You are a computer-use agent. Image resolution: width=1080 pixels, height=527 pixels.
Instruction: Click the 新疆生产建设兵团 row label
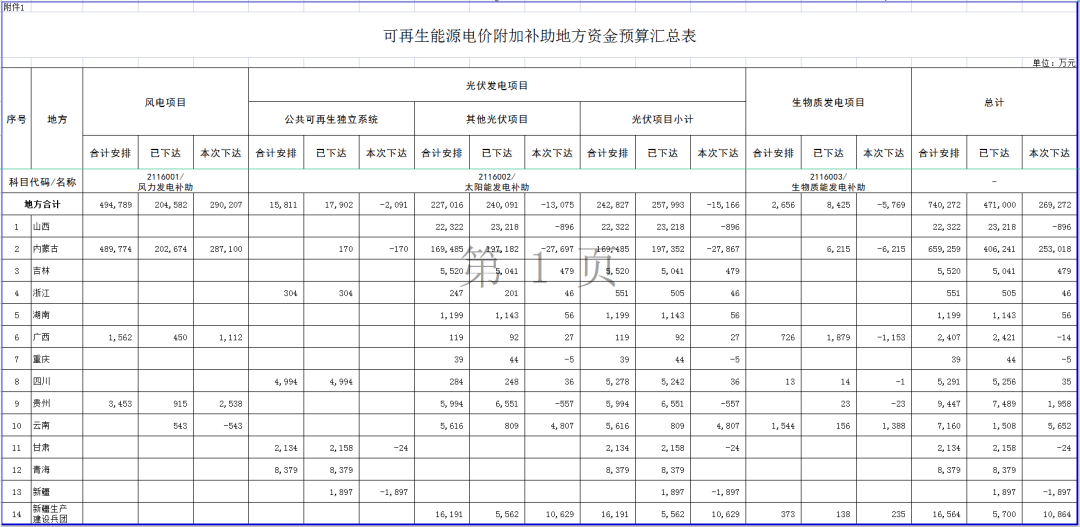point(57,513)
